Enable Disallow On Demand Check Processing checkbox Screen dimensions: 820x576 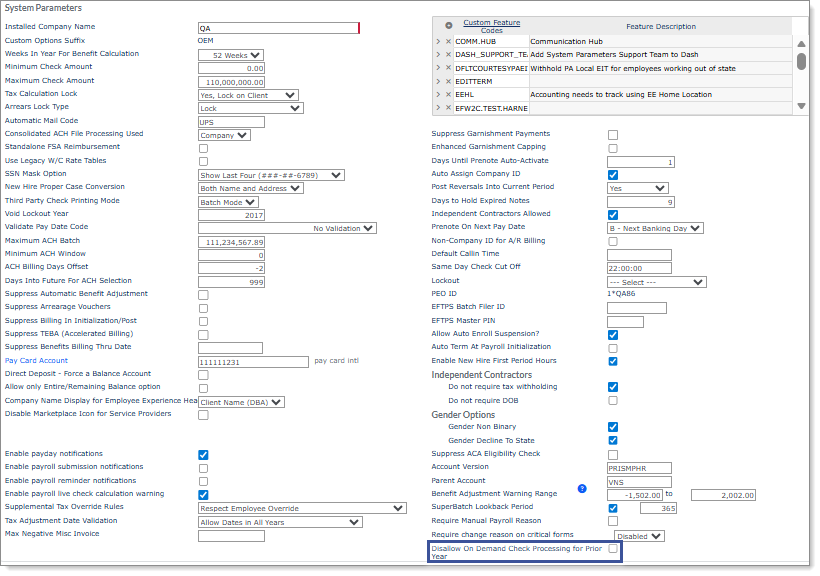pos(613,550)
